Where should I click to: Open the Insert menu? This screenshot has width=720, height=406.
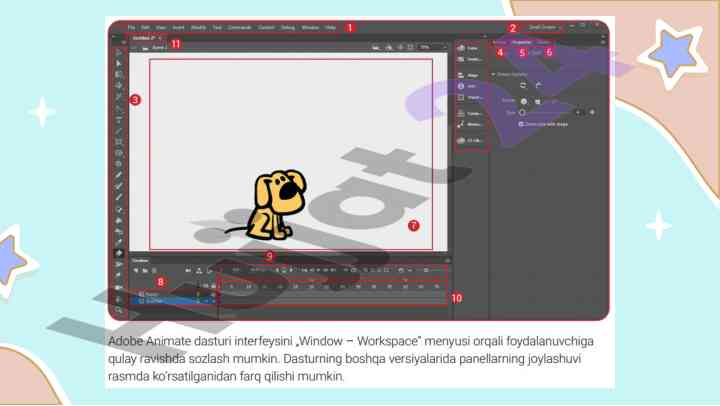178,28
